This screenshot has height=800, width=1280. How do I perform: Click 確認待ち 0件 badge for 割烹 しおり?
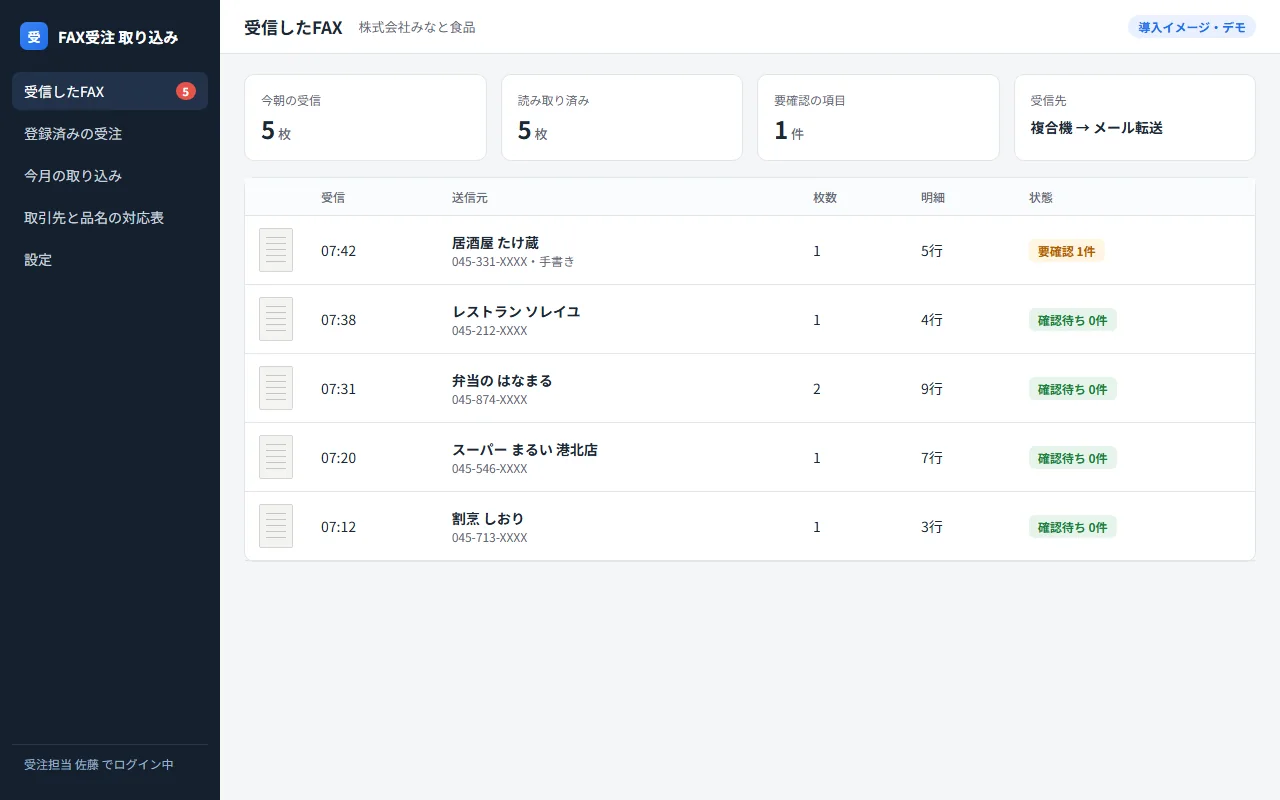[x=1073, y=527]
